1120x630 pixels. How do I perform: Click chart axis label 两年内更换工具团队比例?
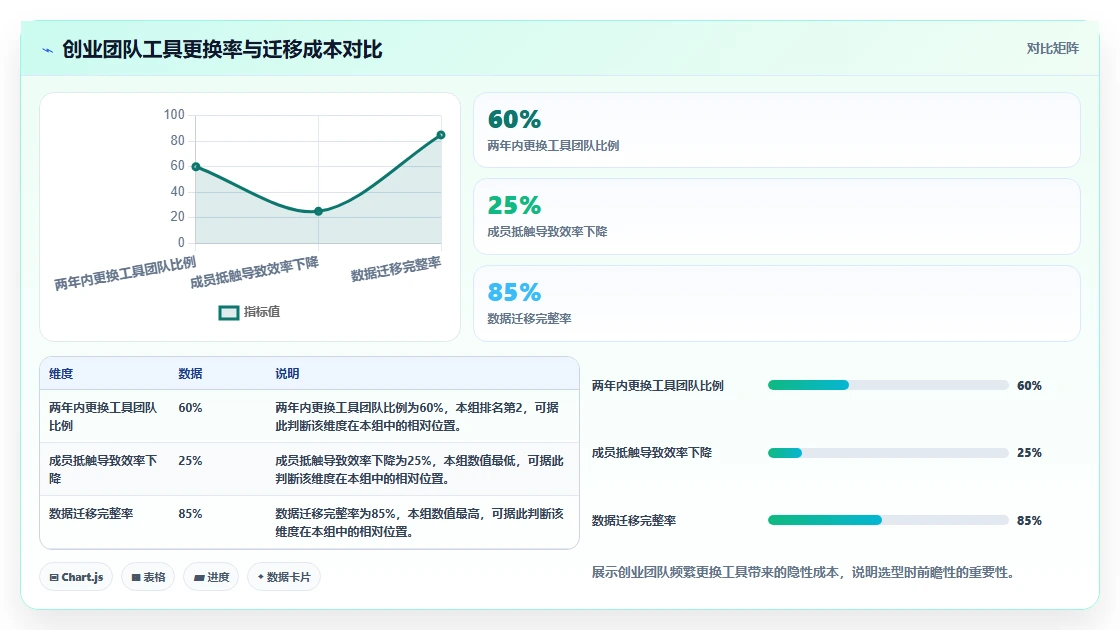pyautogui.click(x=125, y=274)
